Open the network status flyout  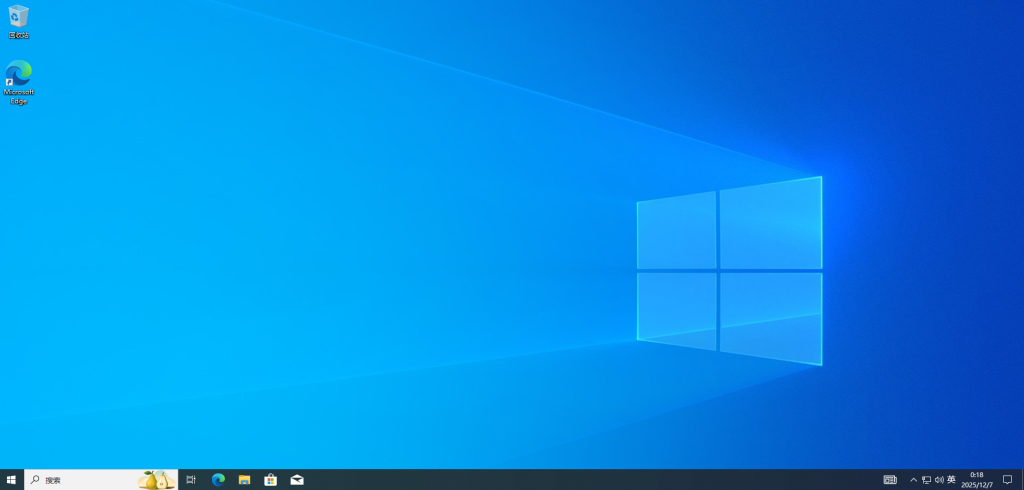point(926,480)
